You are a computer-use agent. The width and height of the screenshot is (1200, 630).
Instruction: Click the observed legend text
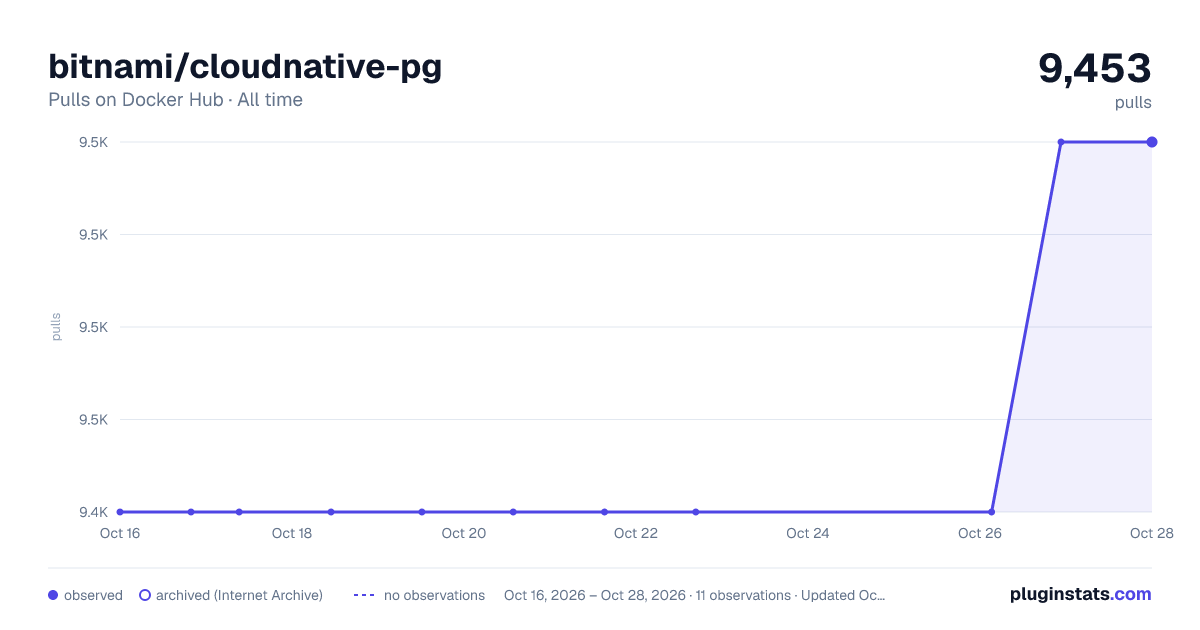[93, 595]
